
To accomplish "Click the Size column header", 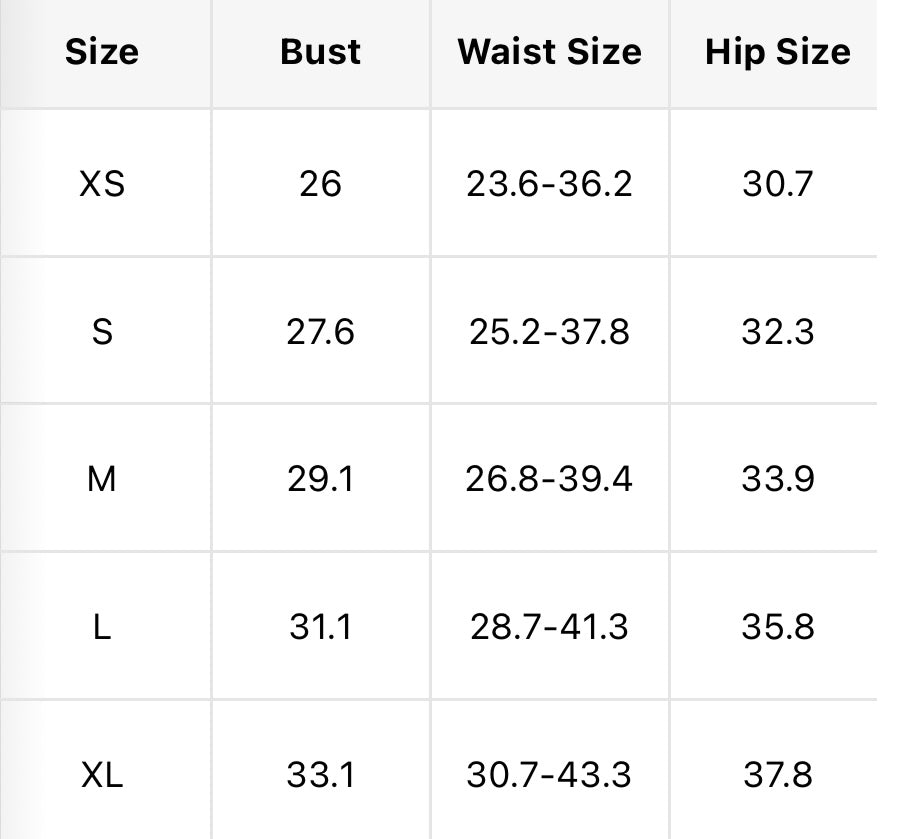I will click(x=102, y=52).
